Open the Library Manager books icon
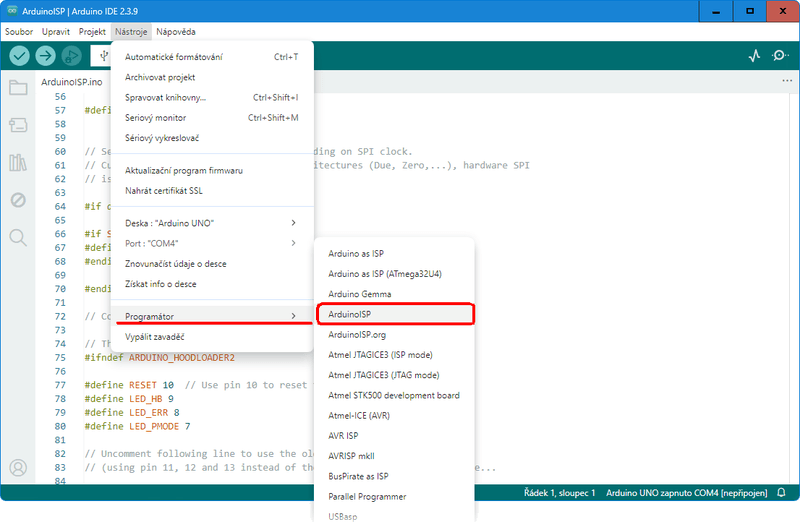800x522 pixels. click(x=18, y=163)
